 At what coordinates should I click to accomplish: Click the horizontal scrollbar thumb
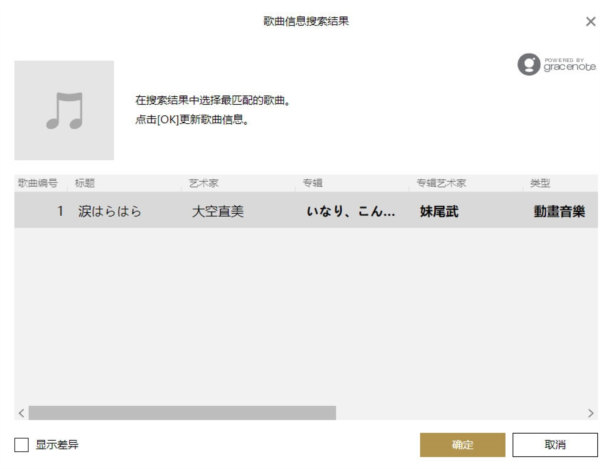[182, 413]
